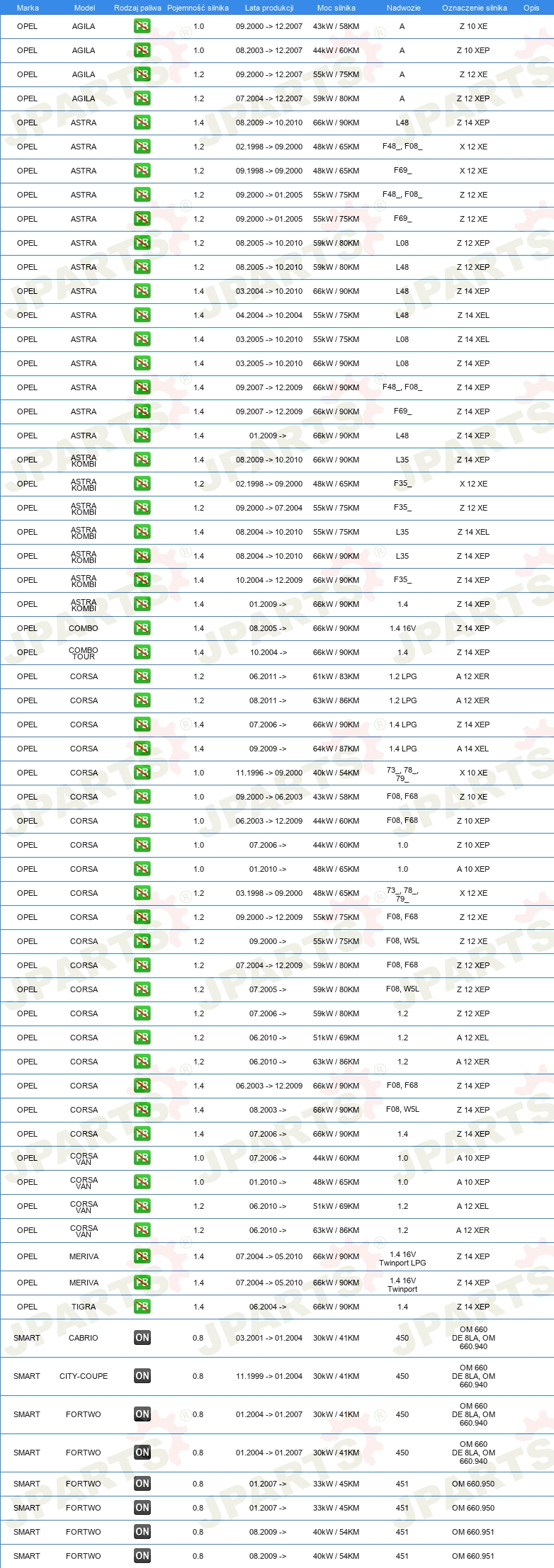The height and width of the screenshot is (1568, 554).
Task: Click the PB icon in the CORSA 09.2000 -> 06.2003 row
Action: coord(142,797)
